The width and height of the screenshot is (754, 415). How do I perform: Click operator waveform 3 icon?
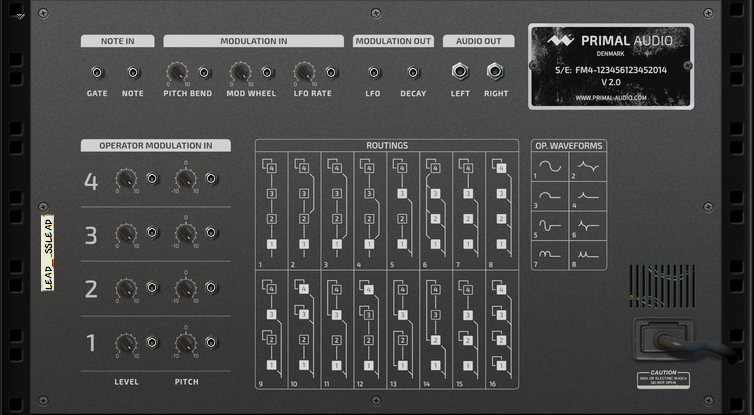pos(550,196)
